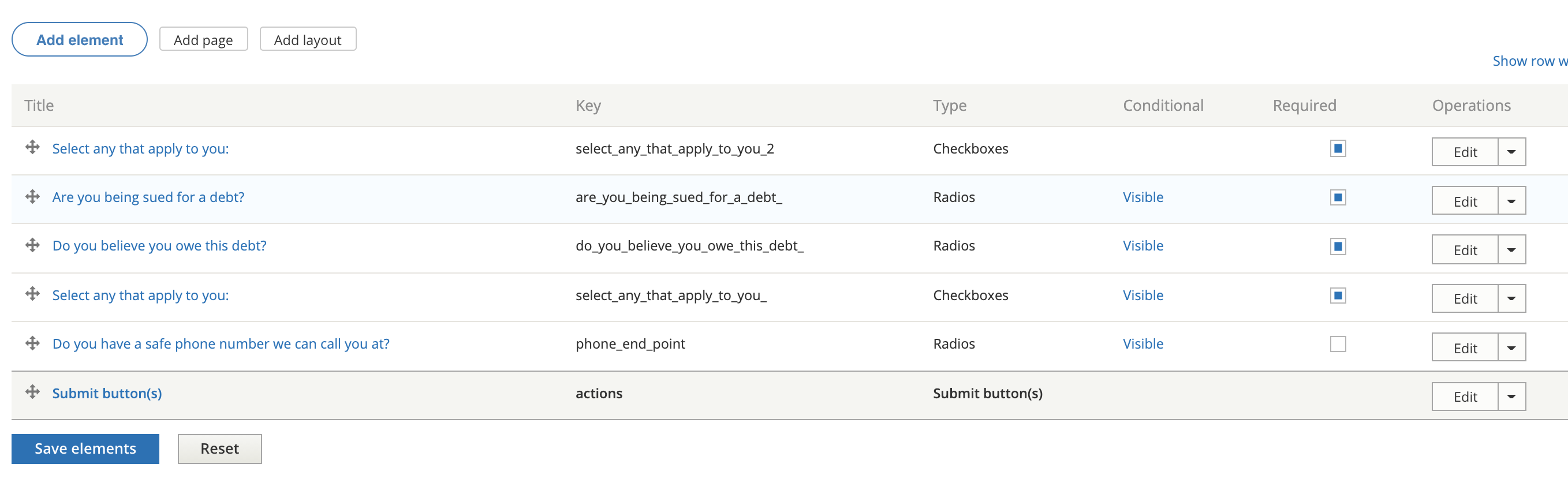Click 'Required' column header
Screen dimensions: 1568x486
(1304, 106)
